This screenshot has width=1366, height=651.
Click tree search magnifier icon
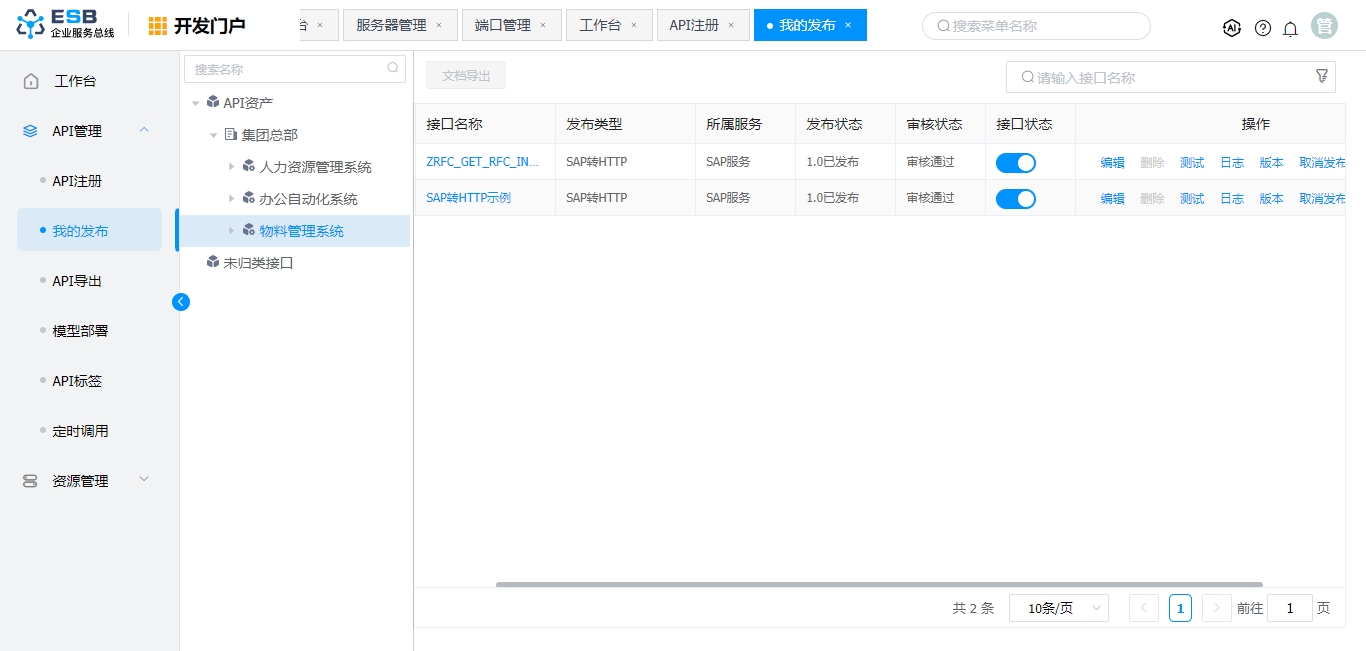(x=393, y=69)
